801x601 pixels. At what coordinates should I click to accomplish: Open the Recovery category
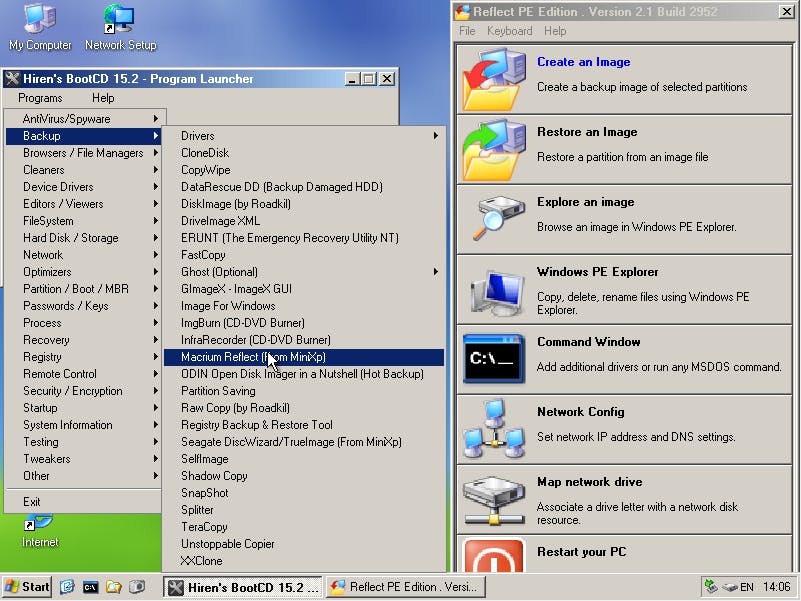pos(85,340)
